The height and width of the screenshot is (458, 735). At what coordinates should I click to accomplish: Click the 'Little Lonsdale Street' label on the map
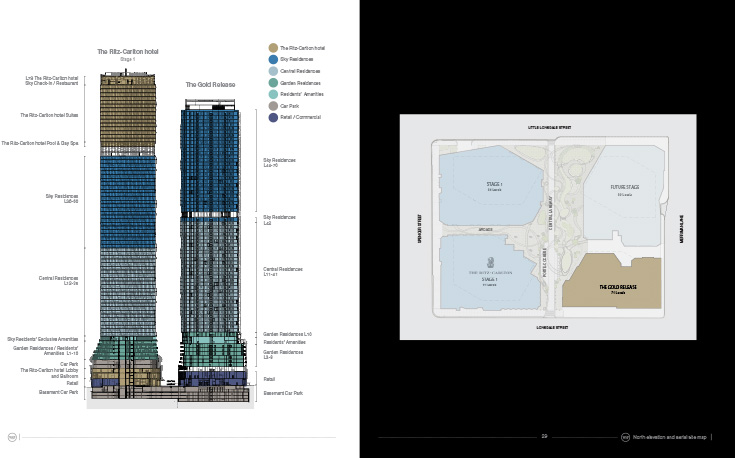pyautogui.click(x=549, y=128)
